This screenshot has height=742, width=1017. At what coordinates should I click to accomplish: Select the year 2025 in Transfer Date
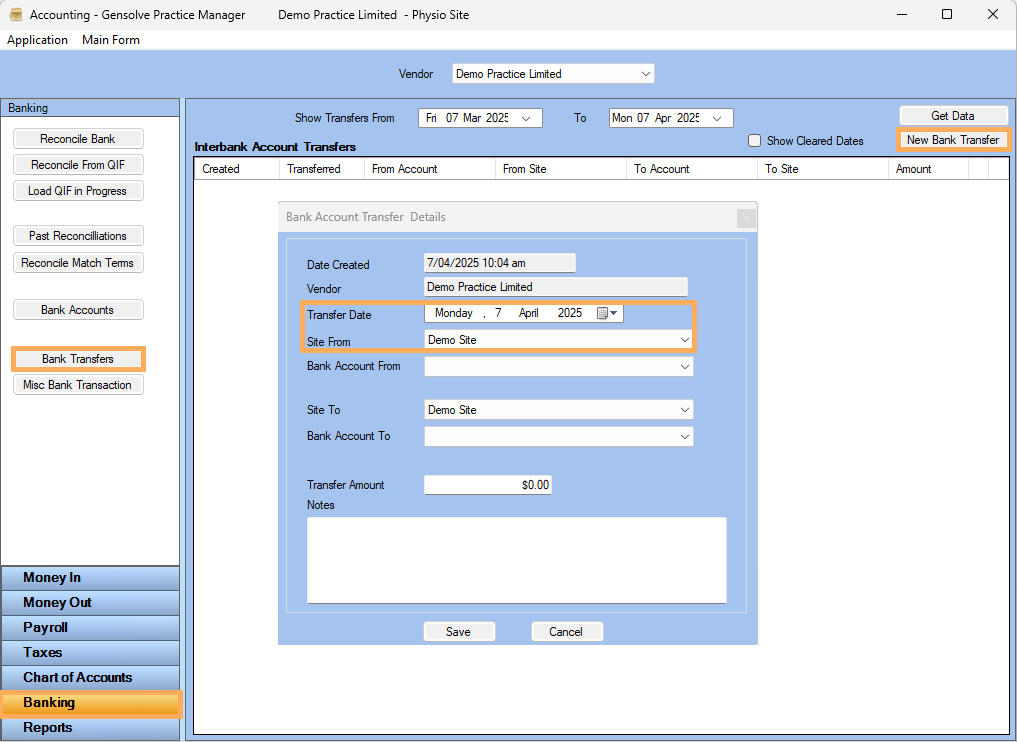pyautogui.click(x=569, y=313)
